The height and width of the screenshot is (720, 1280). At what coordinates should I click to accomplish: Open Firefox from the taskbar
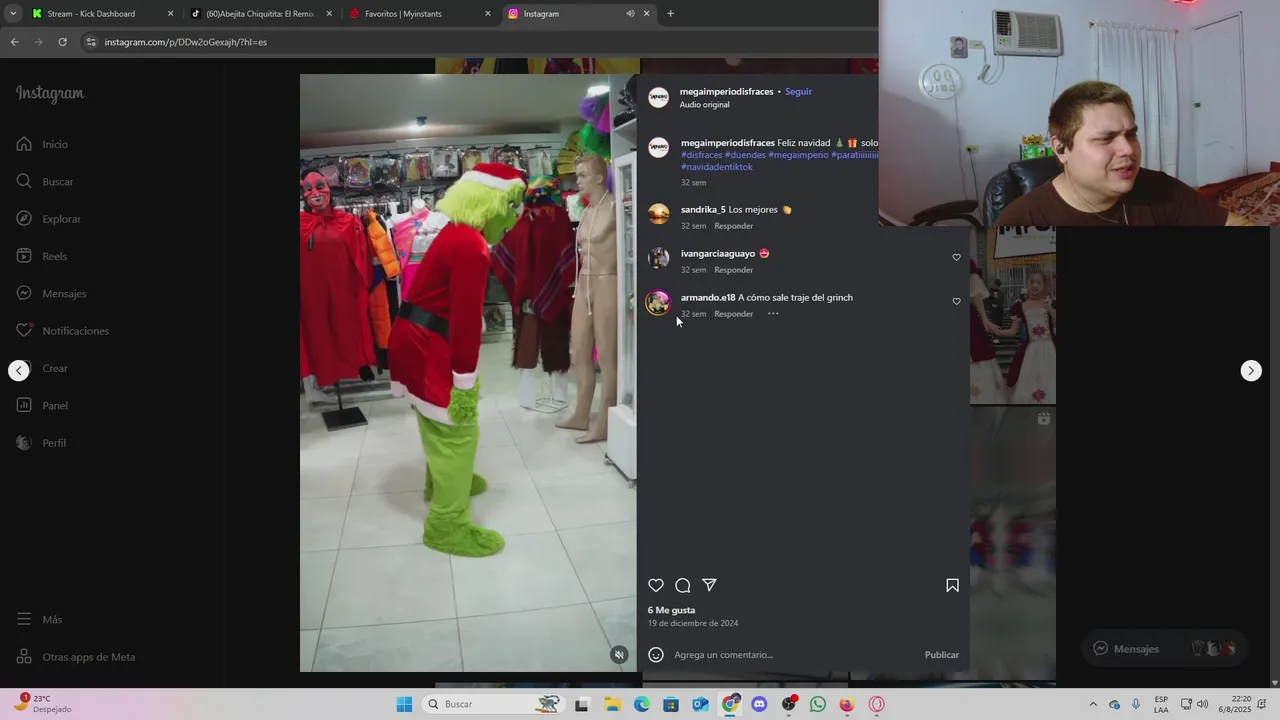[847, 704]
